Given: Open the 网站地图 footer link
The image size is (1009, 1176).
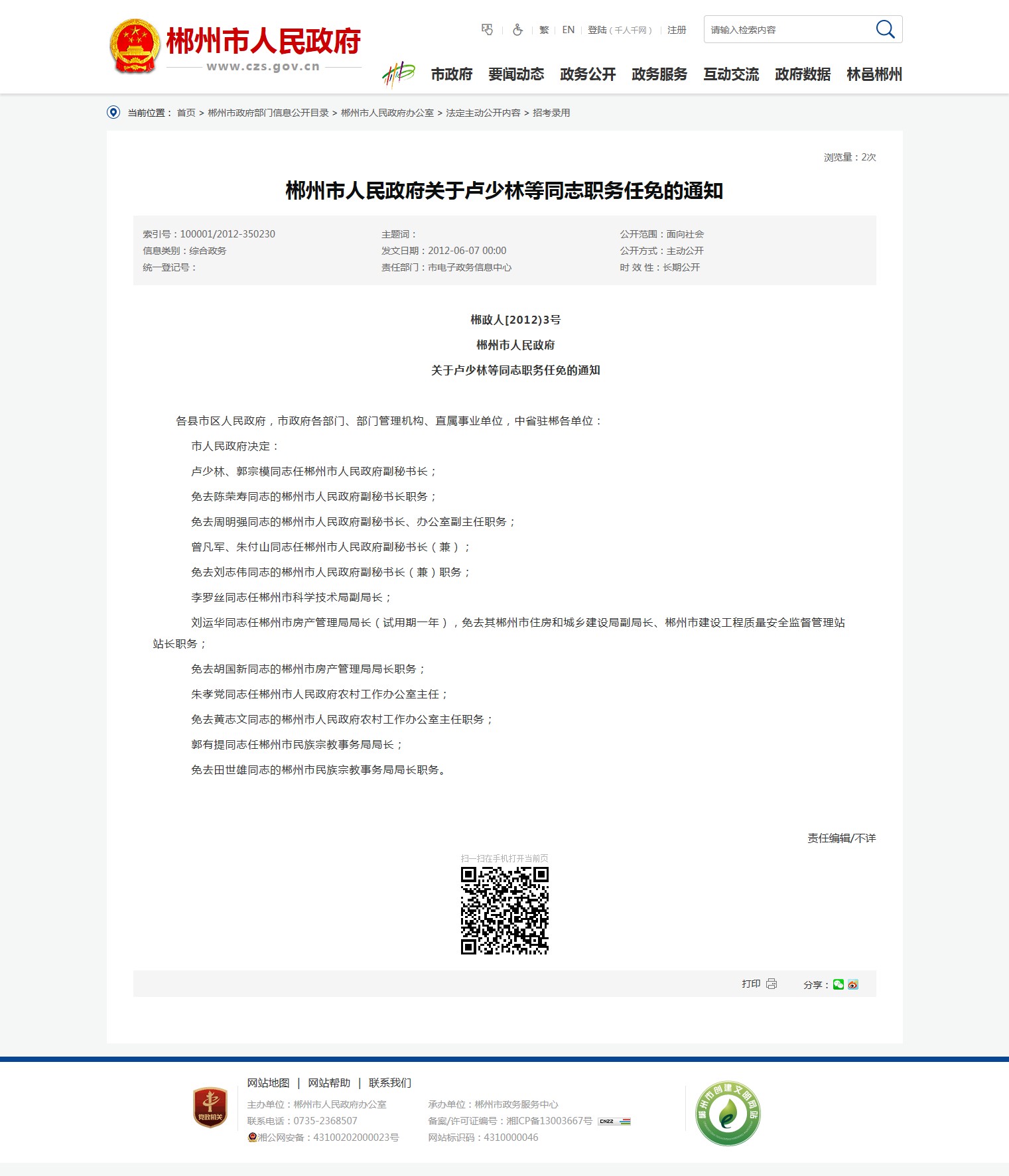Looking at the screenshot, I should click(x=268, y=1082).
